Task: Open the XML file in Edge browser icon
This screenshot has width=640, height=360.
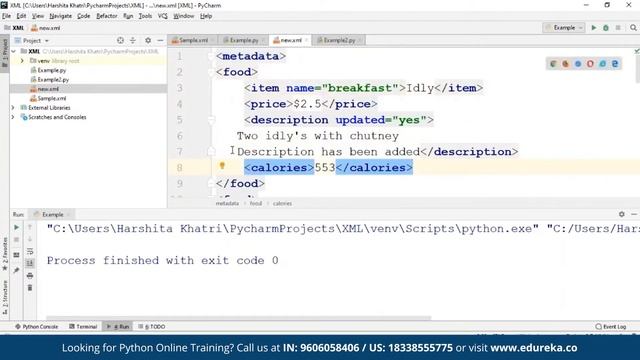Action: point(615,64)
